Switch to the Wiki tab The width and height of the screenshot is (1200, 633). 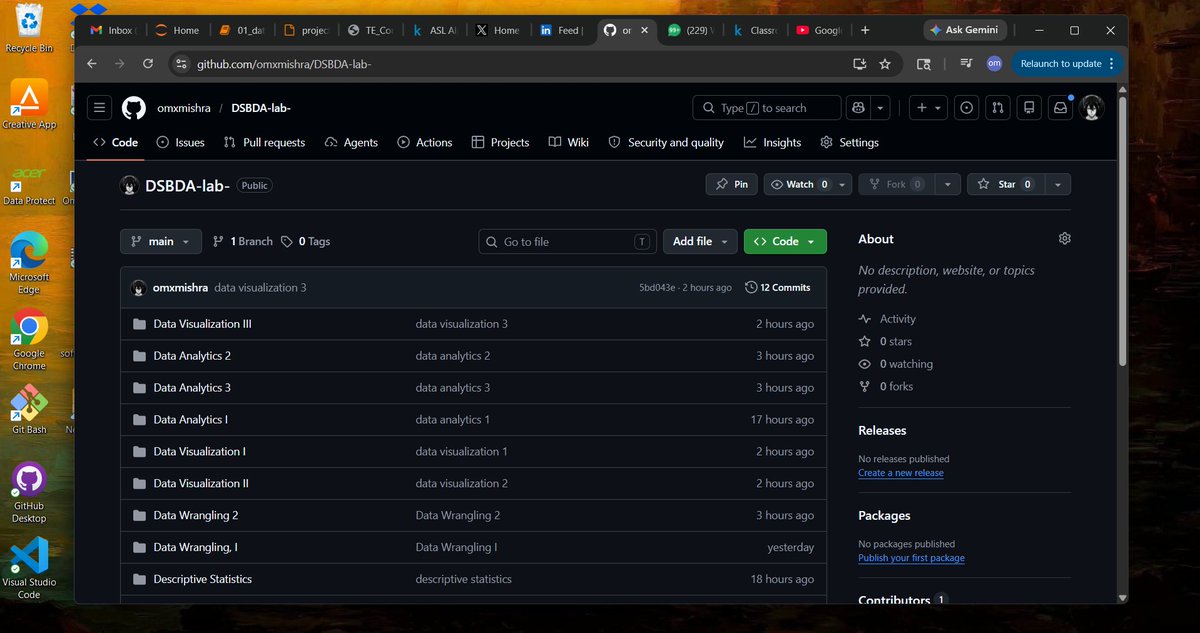[x=569, y=143]
